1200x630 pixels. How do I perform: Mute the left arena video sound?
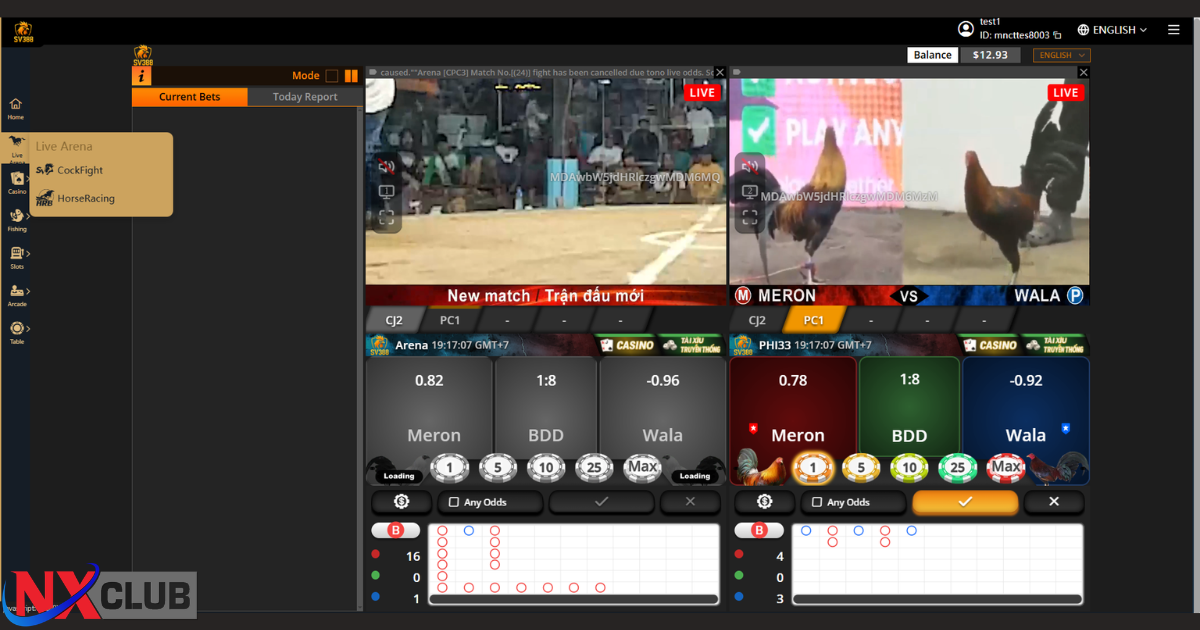pyautogui.click(x=386, y=166)
